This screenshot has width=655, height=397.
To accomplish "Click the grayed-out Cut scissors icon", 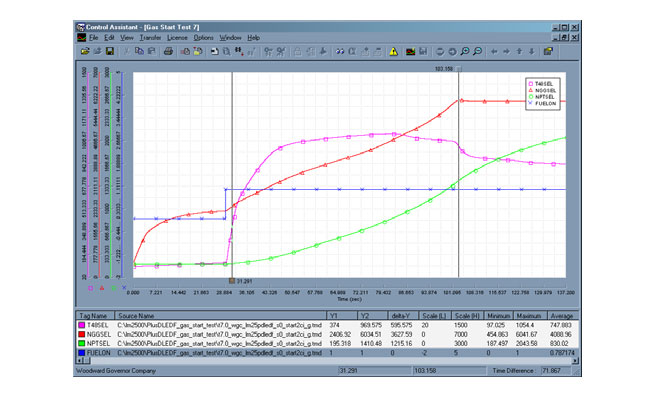I will point(126,51).
